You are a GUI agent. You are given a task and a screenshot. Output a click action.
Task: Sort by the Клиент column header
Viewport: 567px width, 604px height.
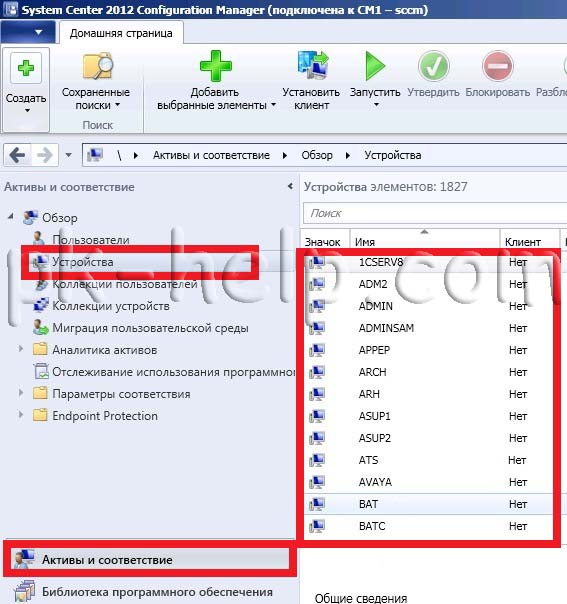[x=529, y=242]
